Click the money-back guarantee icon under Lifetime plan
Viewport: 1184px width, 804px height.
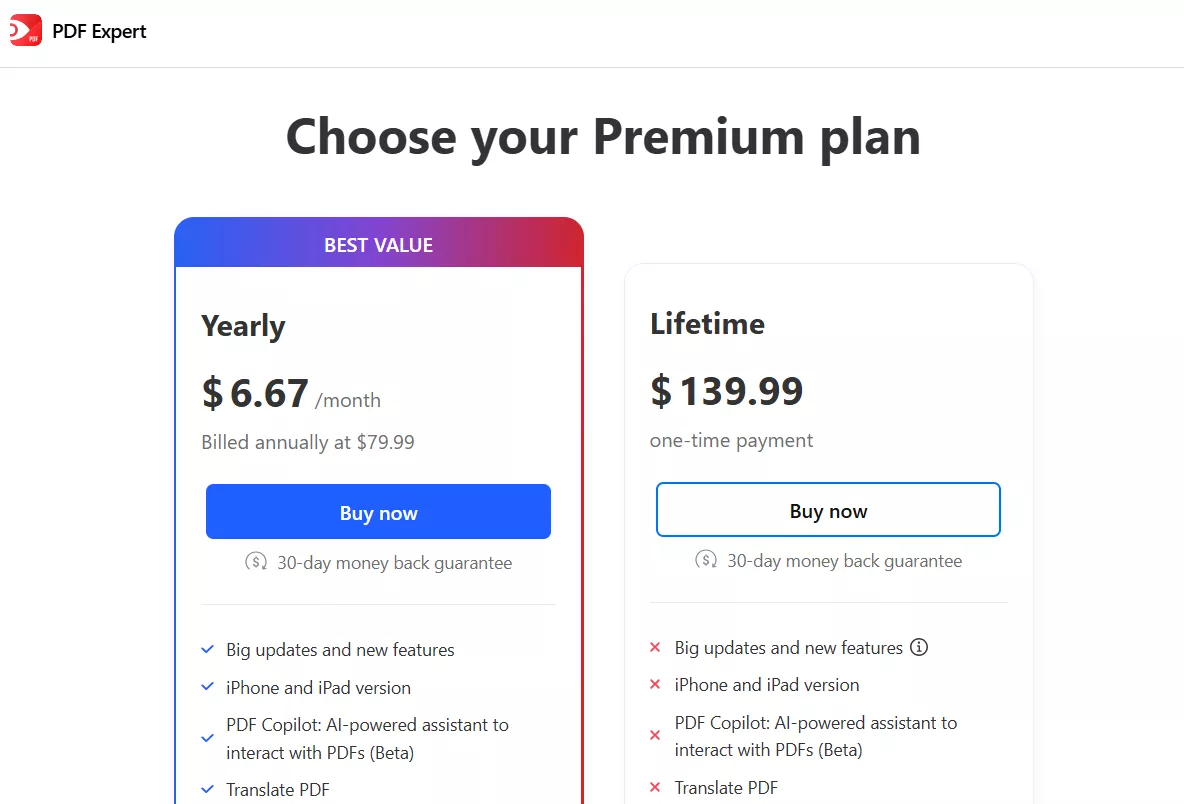[708, 561]
